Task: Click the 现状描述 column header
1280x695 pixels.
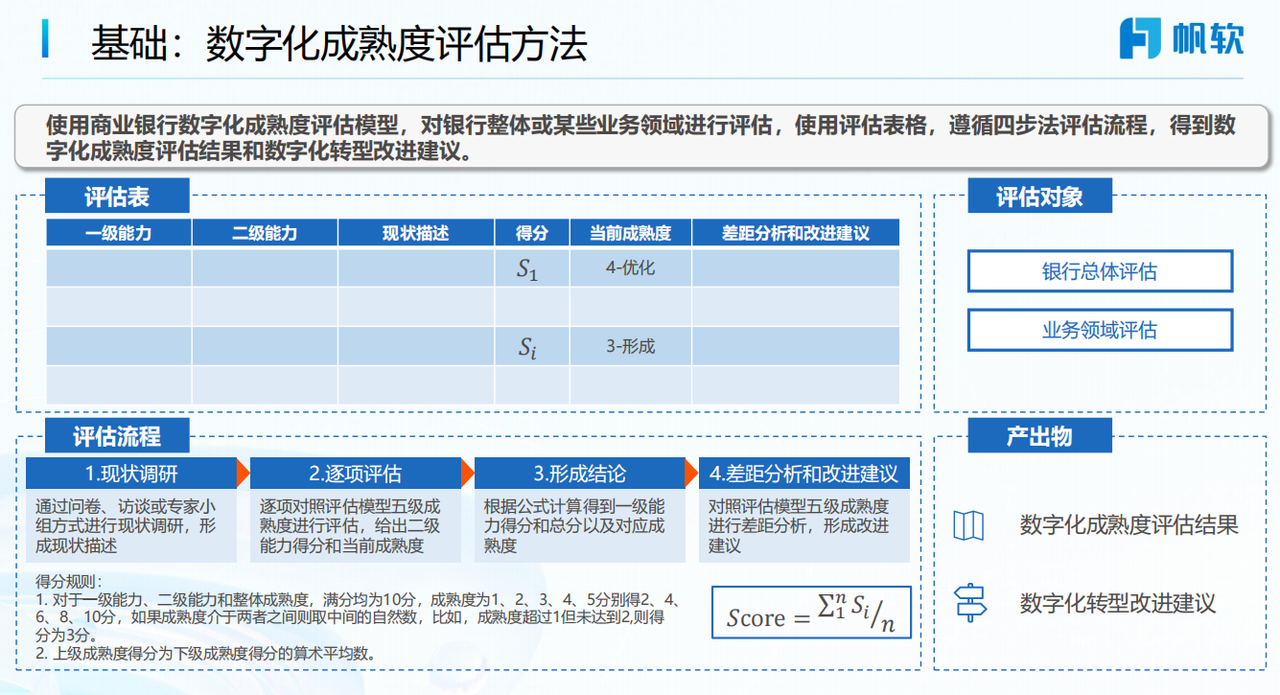Action: [416, 233]
